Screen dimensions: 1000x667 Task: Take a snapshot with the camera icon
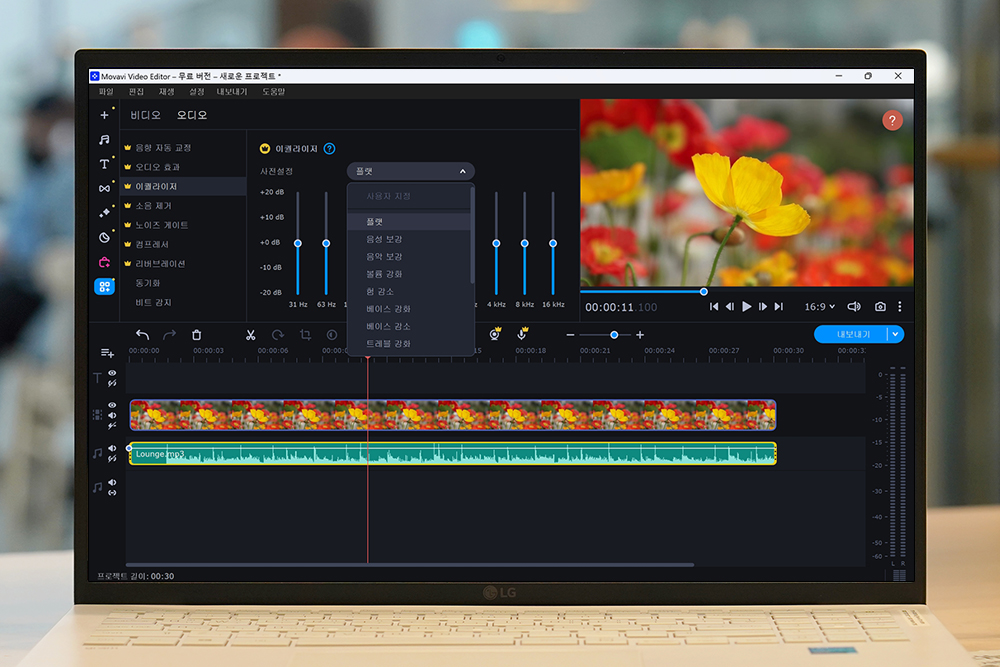click(880, 307)
